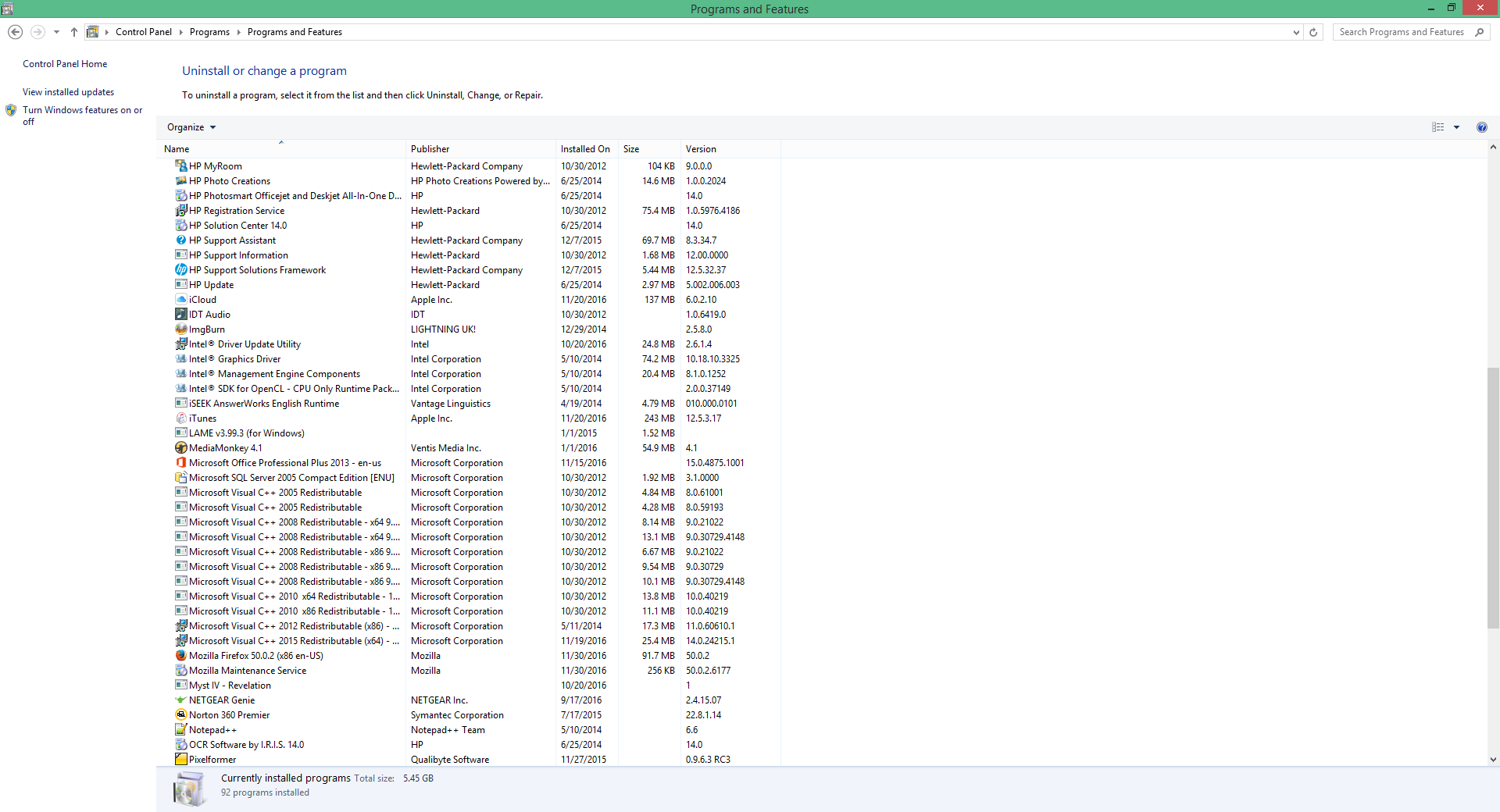The width and height of the screenshot is (1500, 812).
Task: Select Microsoft Visual C++ 2012 Redistributable (x86)
Action: pyautogui.click(x=478, y=625)
